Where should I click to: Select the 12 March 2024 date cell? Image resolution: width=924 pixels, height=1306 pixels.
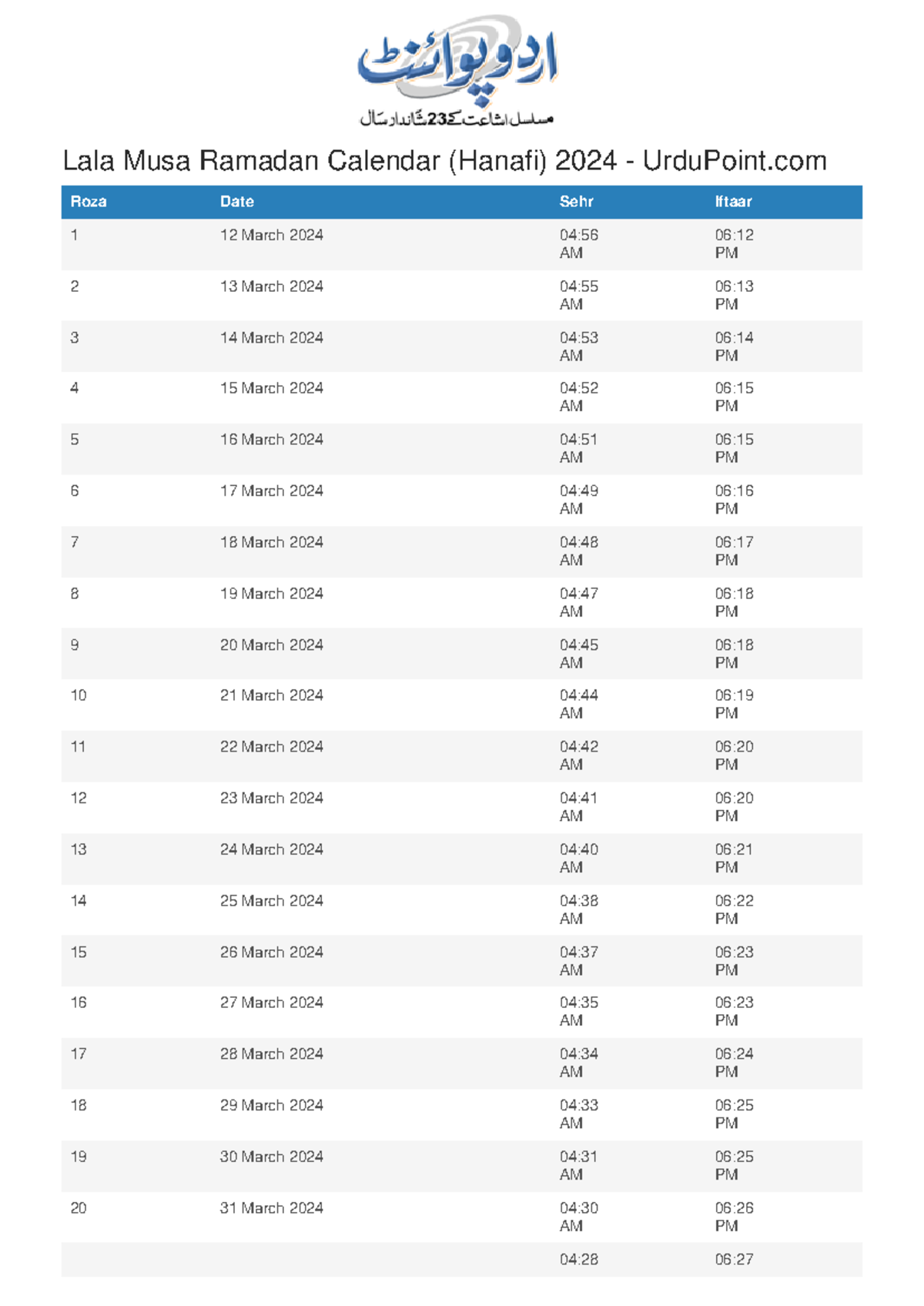point(271,236)
